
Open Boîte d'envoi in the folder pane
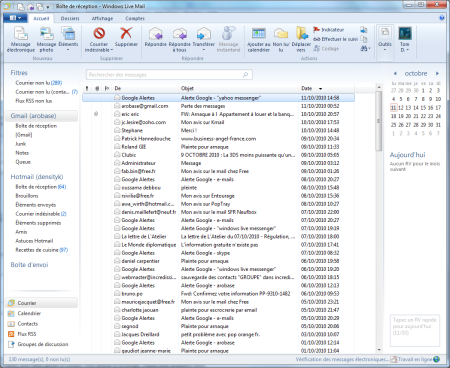pyautogui.click(x=29, y=265)
